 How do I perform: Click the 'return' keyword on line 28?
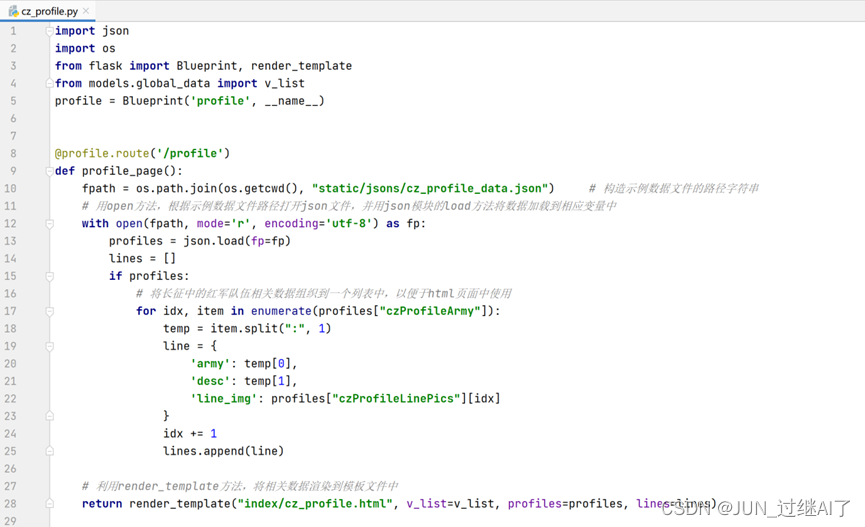coord(102,504)
